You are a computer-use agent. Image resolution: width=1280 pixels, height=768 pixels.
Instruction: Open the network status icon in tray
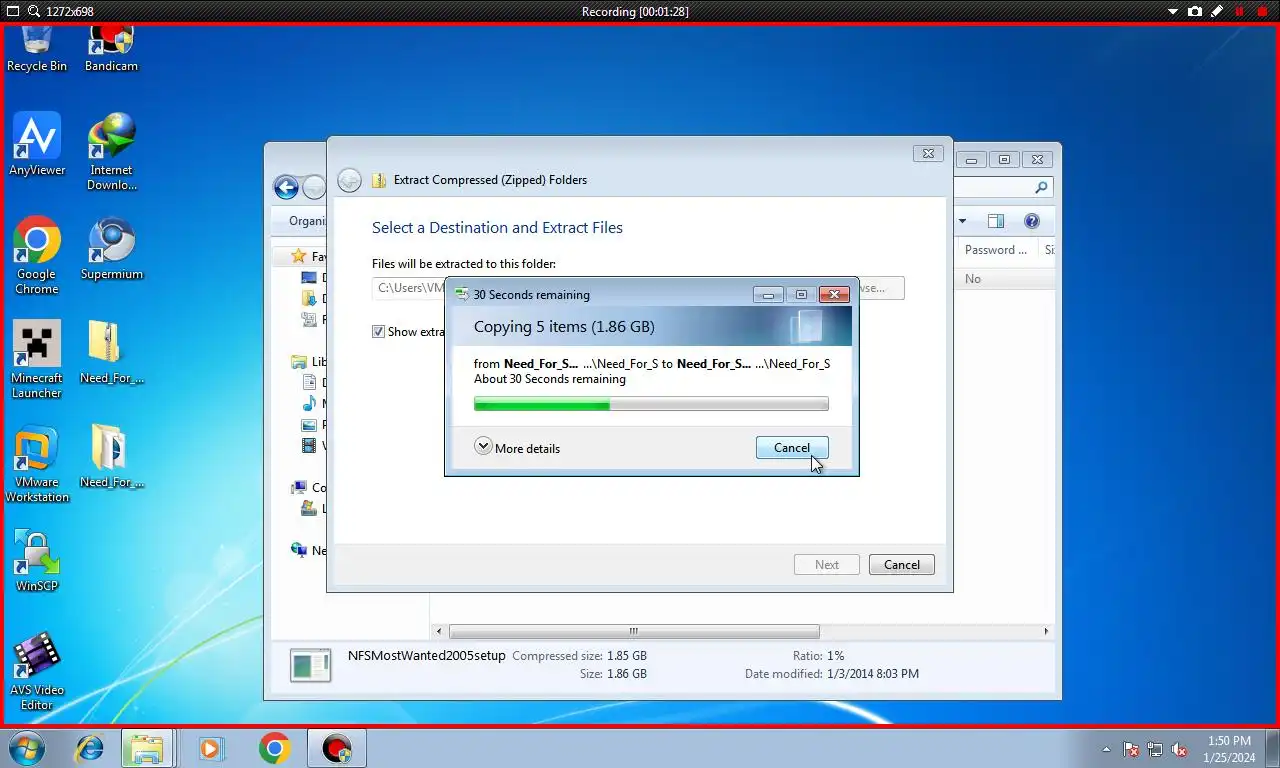1155,749
